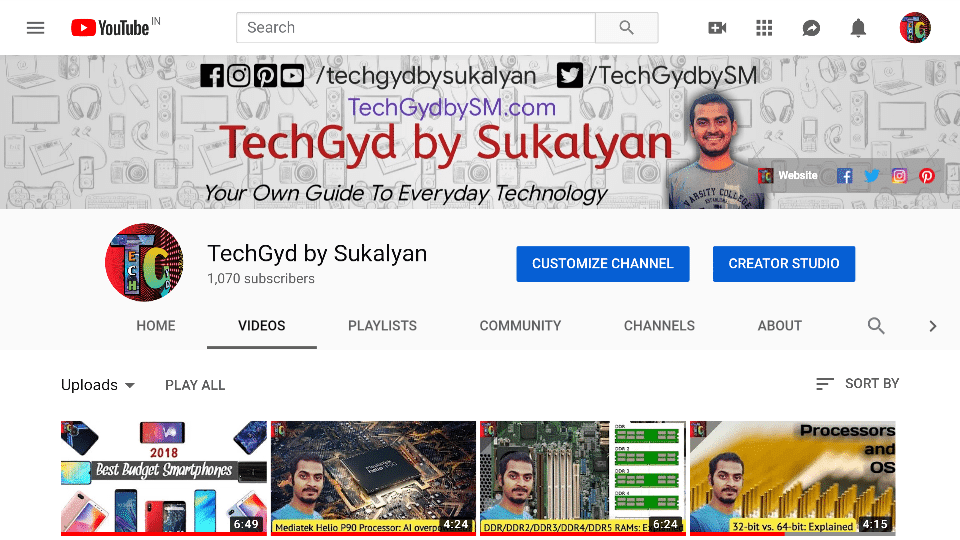Open the COMMUNITY tab
This screenshot has width=960, height=540.
pos(520,326)
